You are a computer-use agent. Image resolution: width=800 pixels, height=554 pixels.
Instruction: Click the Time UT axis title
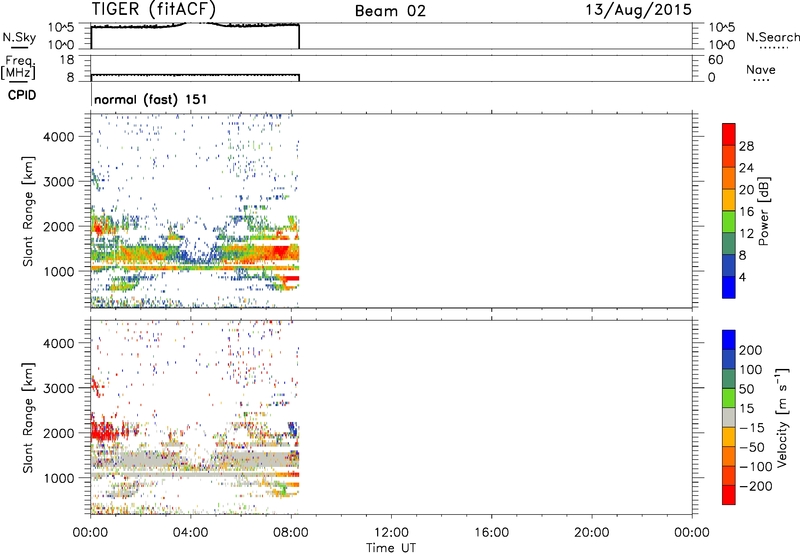pyautogui.click(x=391, y=548)
